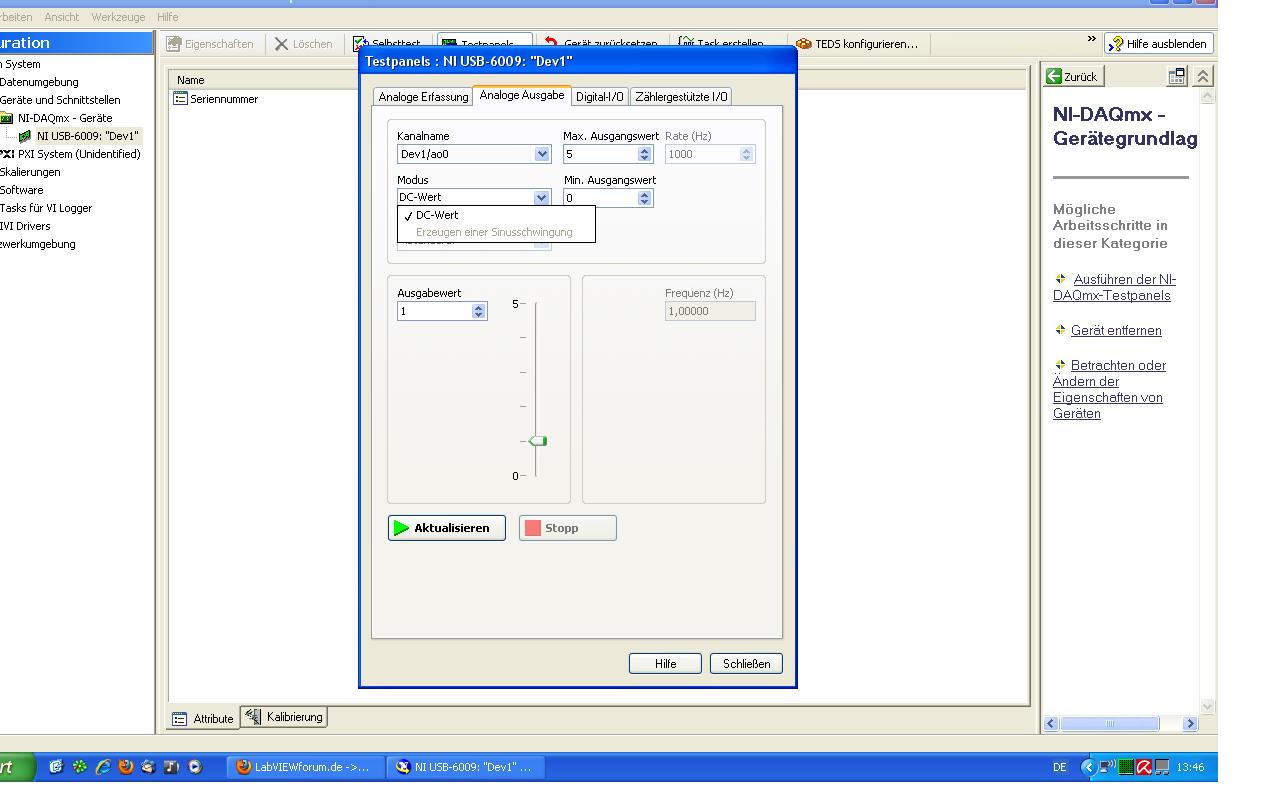
Task: Collapse the help pane with double-chevron icon
Action: tap(1203, 76)
